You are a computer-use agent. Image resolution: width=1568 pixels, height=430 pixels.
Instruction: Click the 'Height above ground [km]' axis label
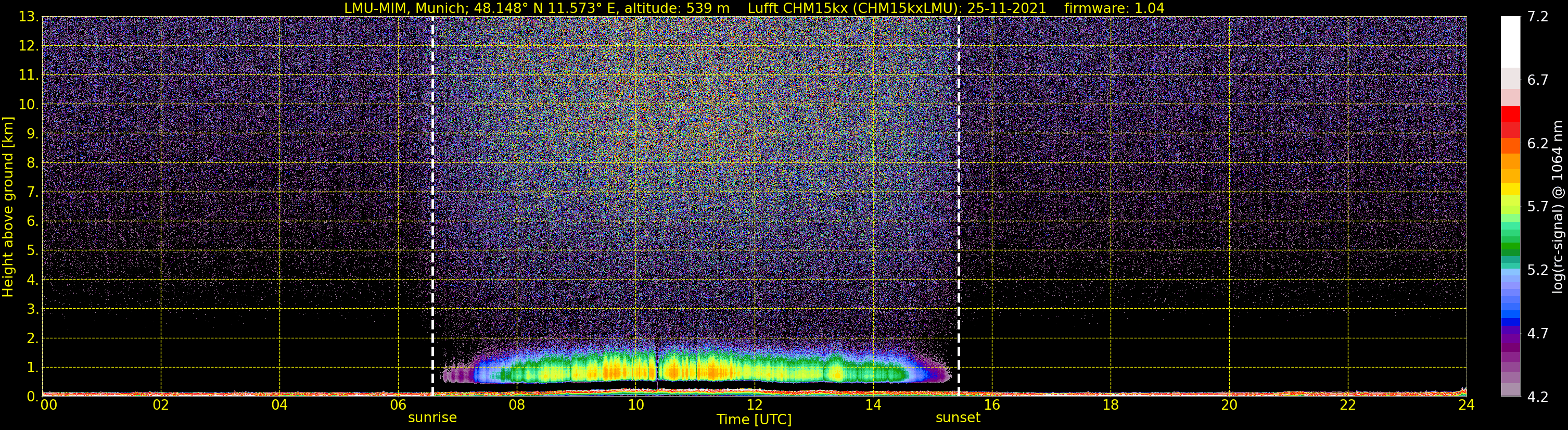pyautogui.click(x=8, y=207)
